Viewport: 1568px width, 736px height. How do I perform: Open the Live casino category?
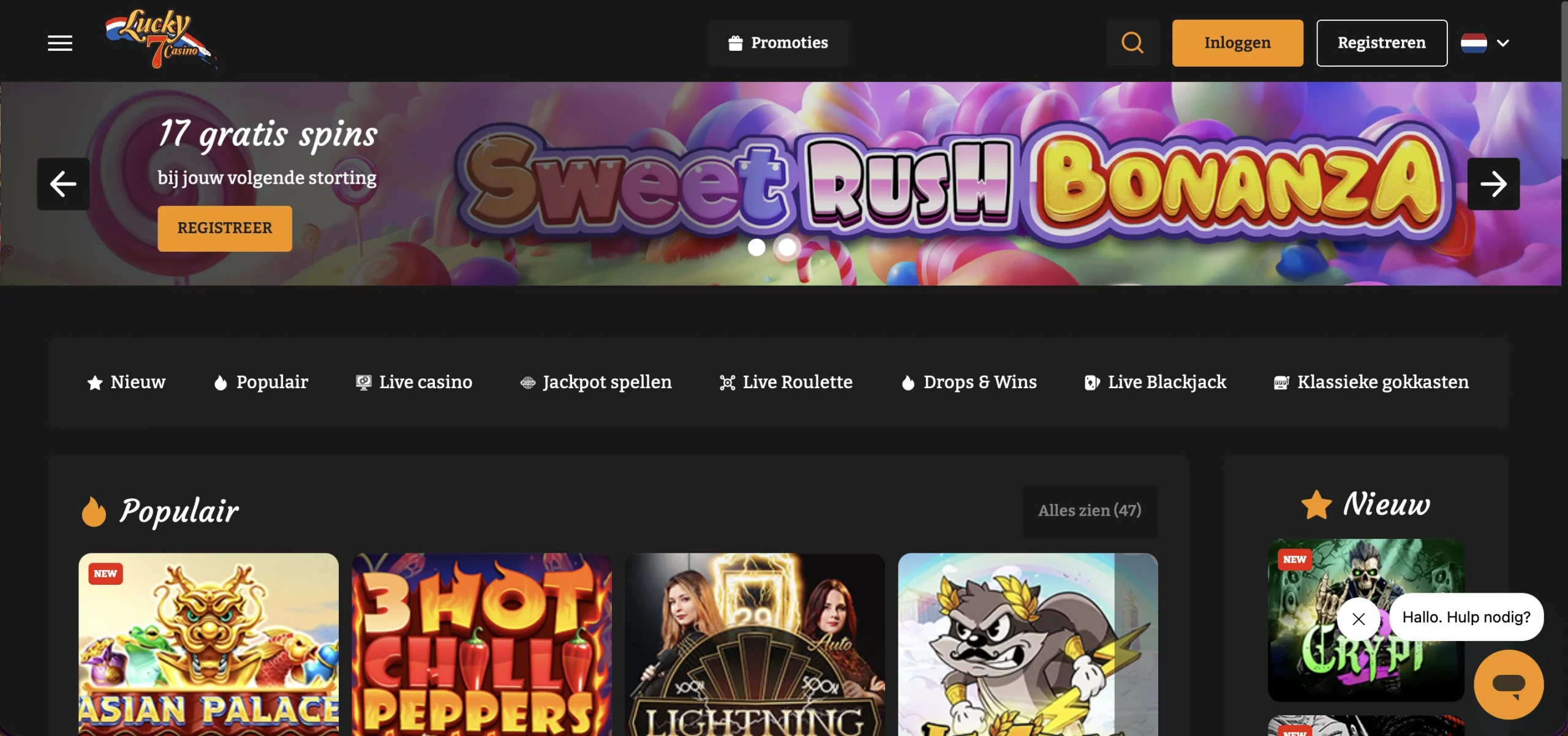point(414,382)
